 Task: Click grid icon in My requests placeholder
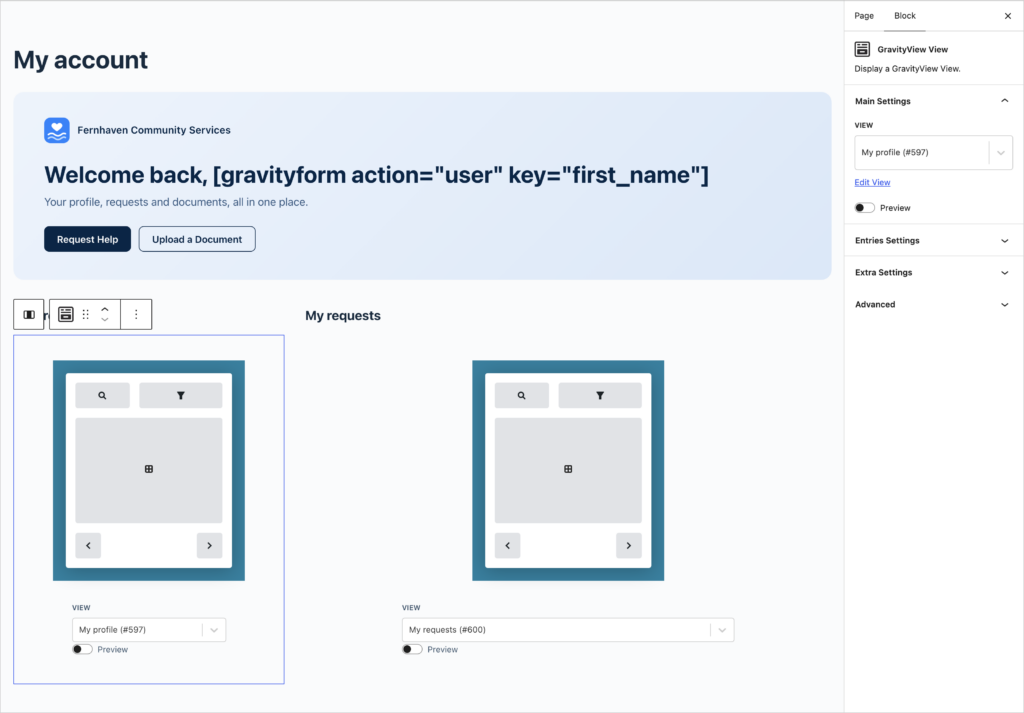pyautogui.click(x=568, y=469)
